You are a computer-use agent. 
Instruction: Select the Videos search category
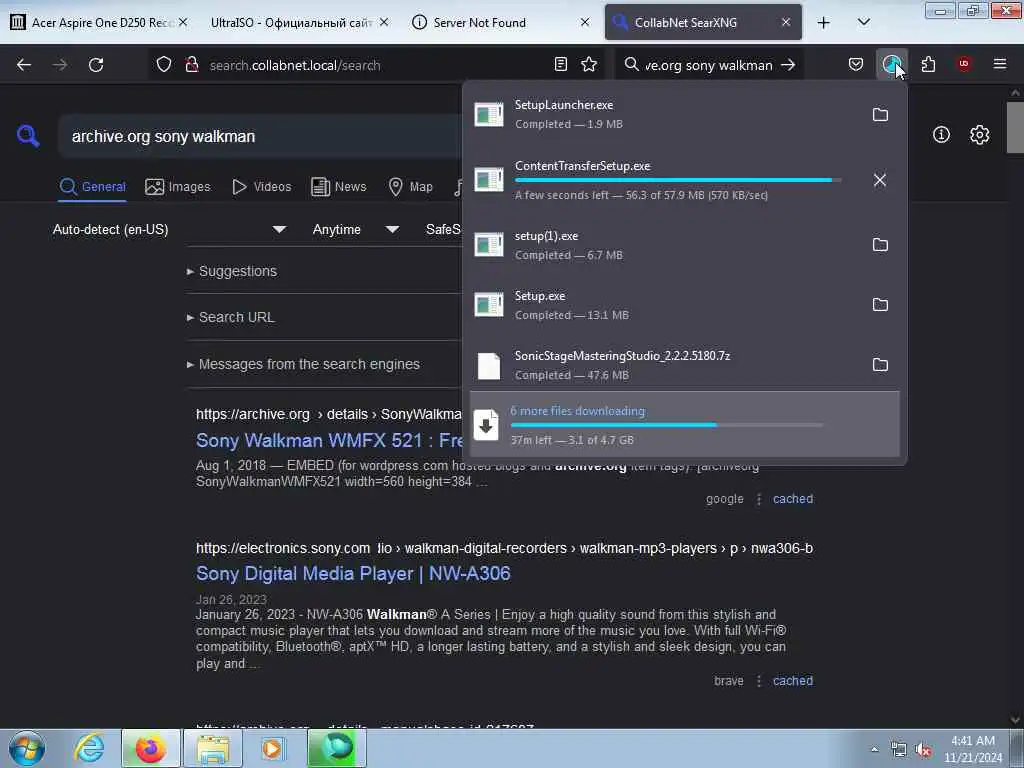[262, 187]
